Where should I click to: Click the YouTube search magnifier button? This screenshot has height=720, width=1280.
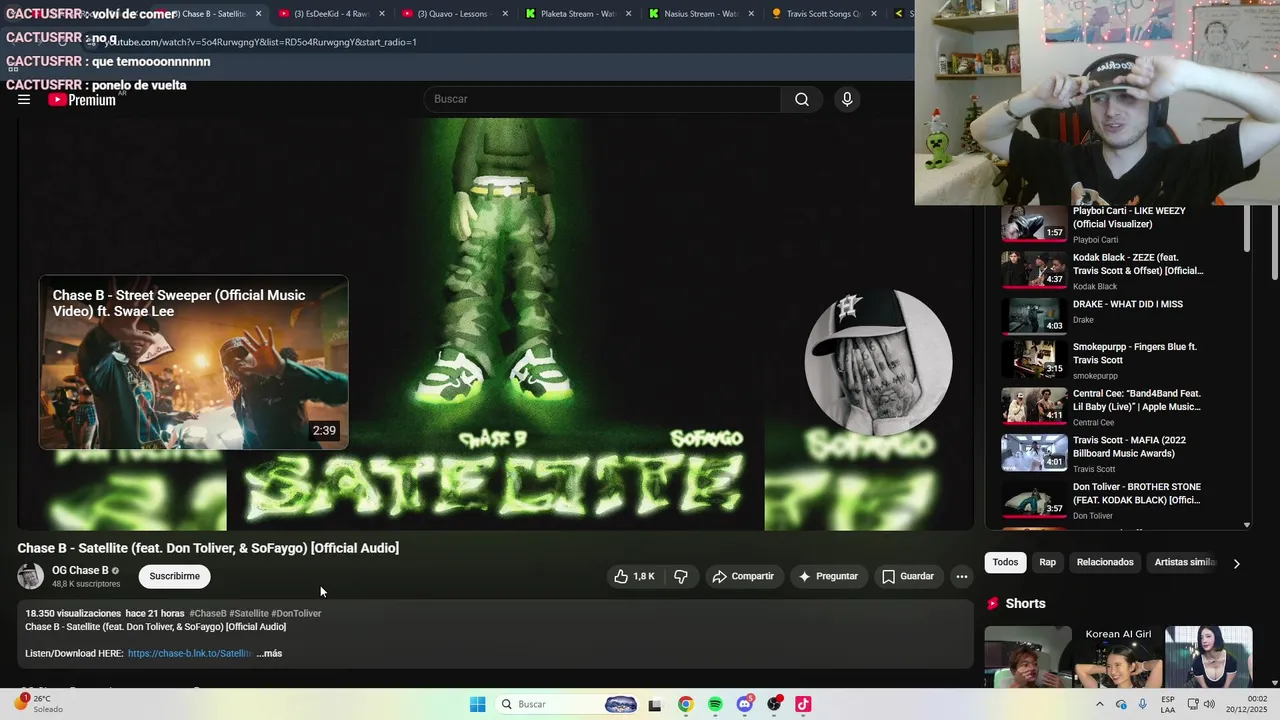(802, 99)
